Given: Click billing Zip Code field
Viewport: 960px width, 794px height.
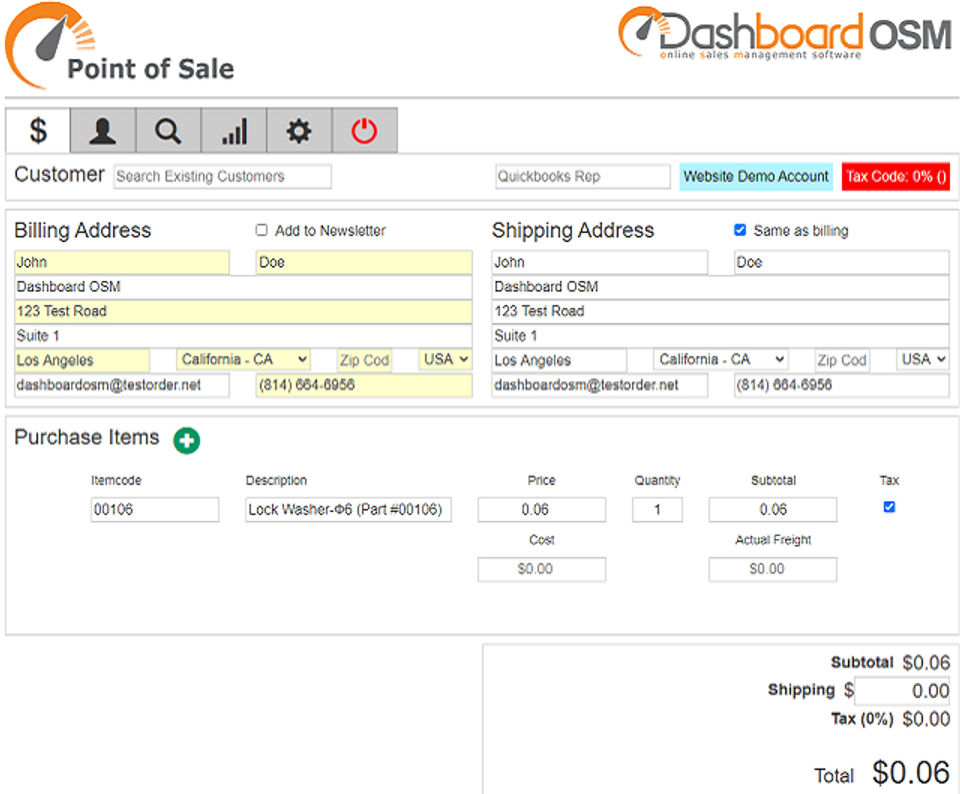Looking at the screenshot, I should (364, 360).
